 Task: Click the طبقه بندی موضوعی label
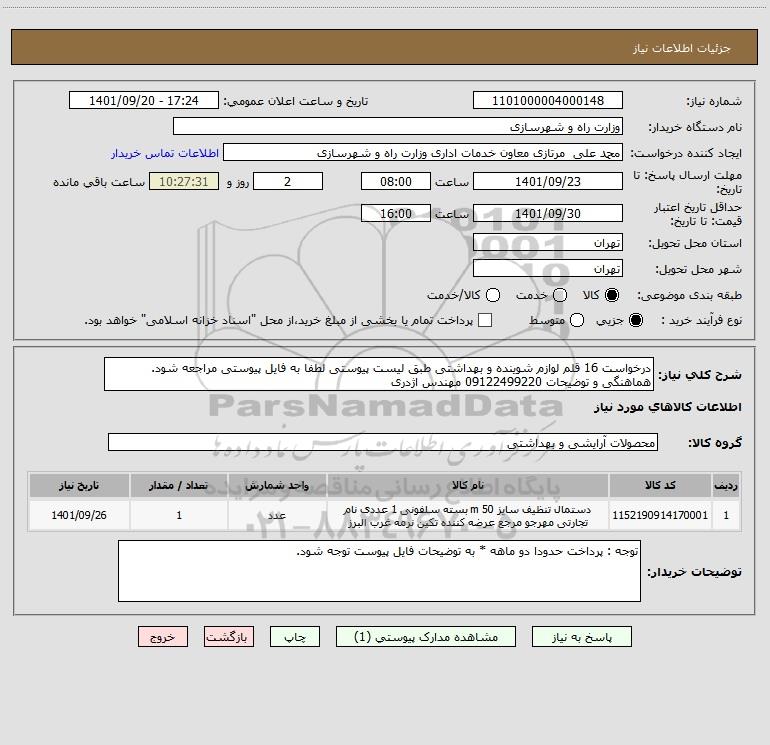(x=689, y=296)
